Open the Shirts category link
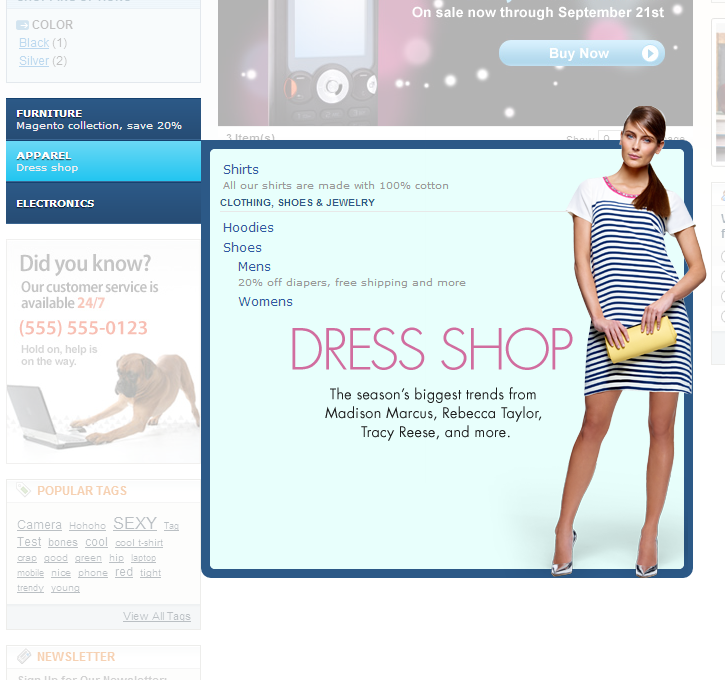The width and height of the screenshot is (725, 680). pyautogui.click(x=240, y=170)
